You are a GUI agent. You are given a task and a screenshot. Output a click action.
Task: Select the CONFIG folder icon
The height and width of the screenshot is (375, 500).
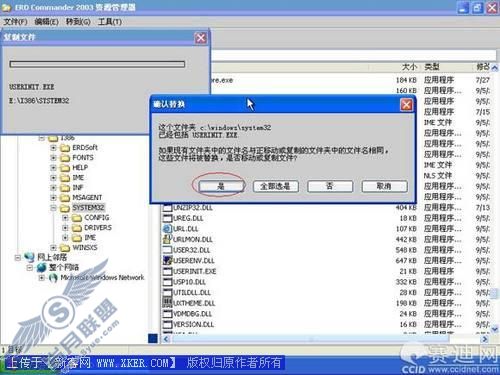(x=77, y=218)
